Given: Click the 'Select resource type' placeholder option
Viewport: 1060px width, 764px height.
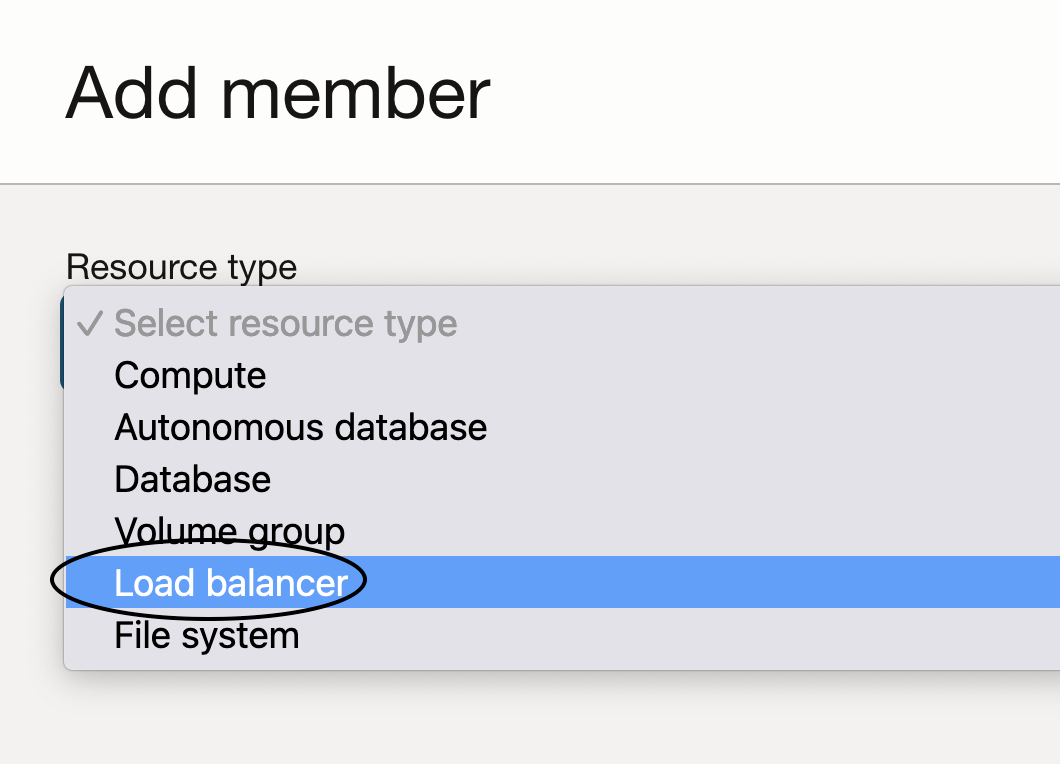Looking at the screenshot, I should 285,324.
